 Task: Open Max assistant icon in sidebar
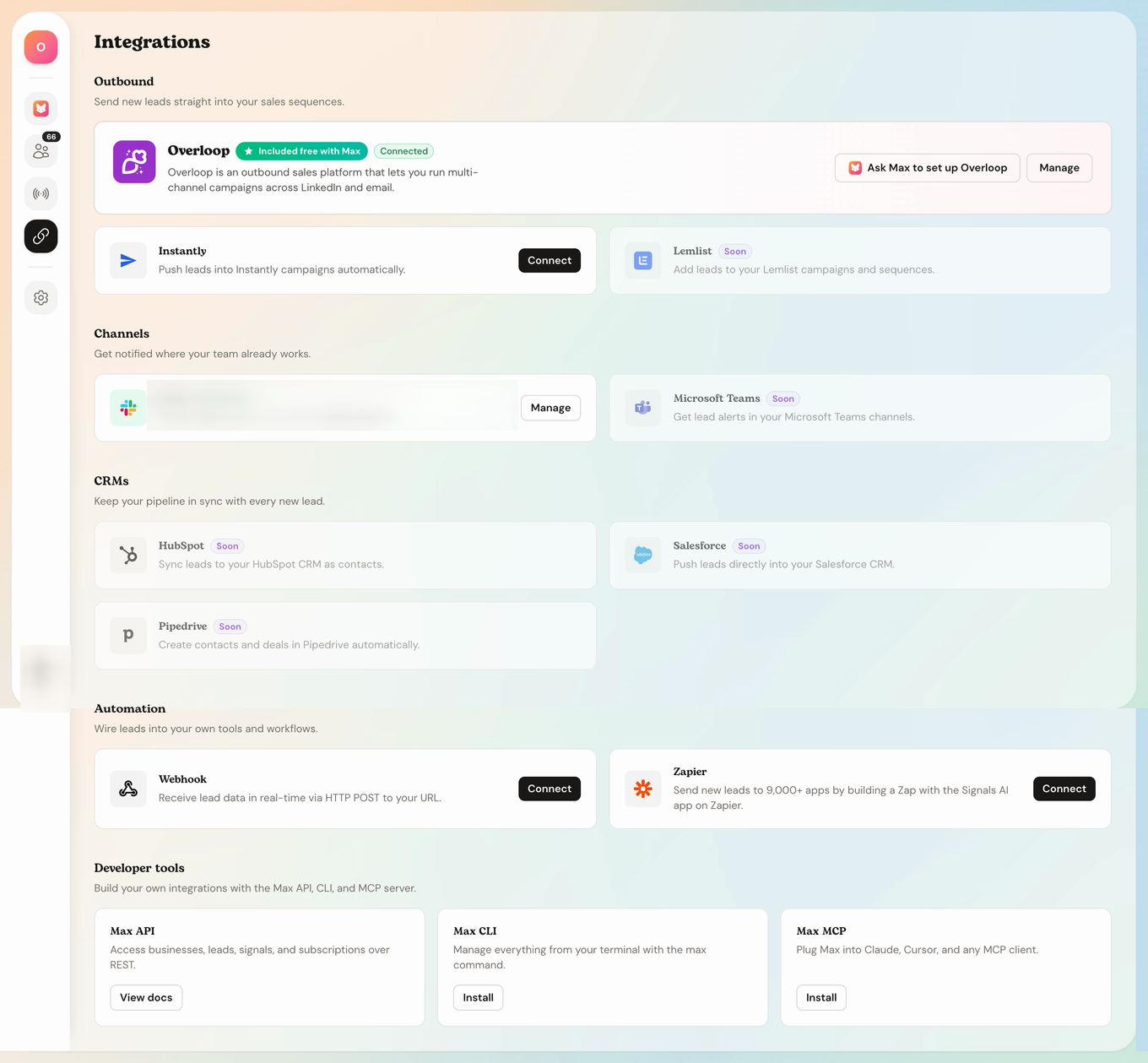41,109
